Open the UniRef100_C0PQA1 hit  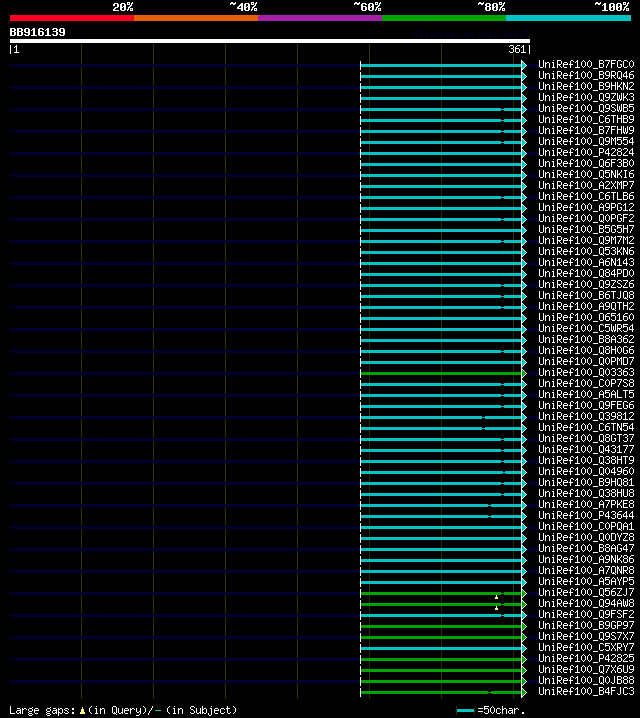click(x=586, y=526)
